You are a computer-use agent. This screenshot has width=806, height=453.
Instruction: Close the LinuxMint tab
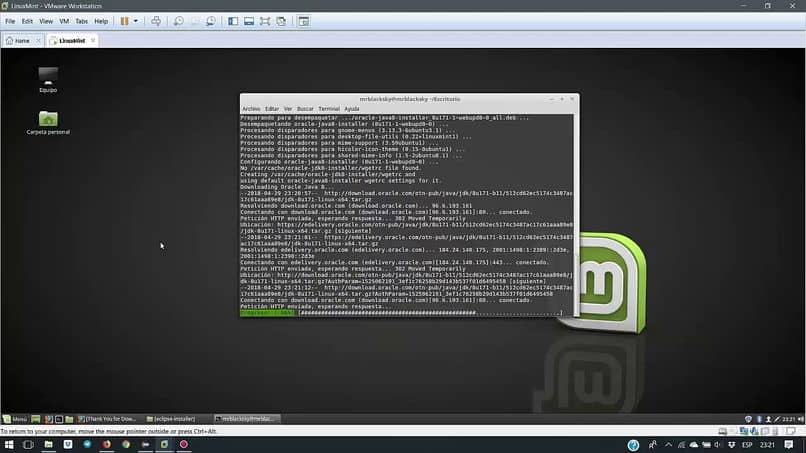pos(93,40)
